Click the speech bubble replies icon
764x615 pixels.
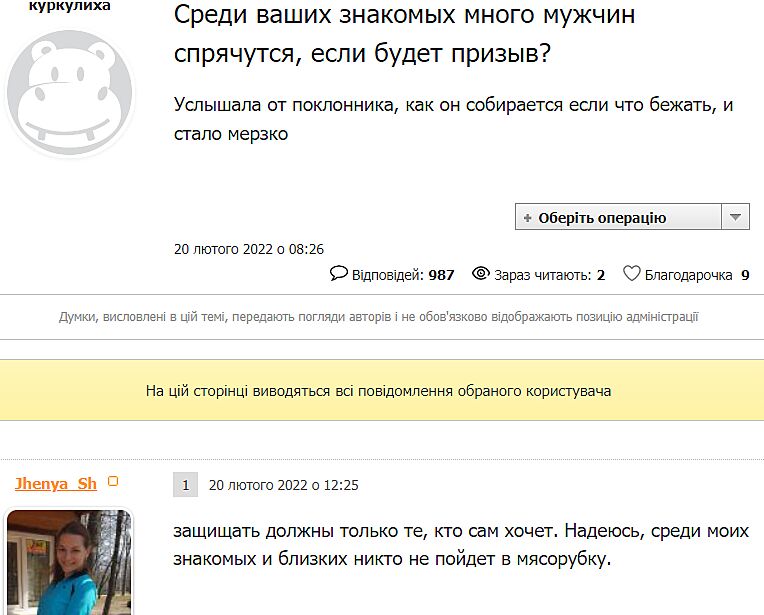[339, 274]
